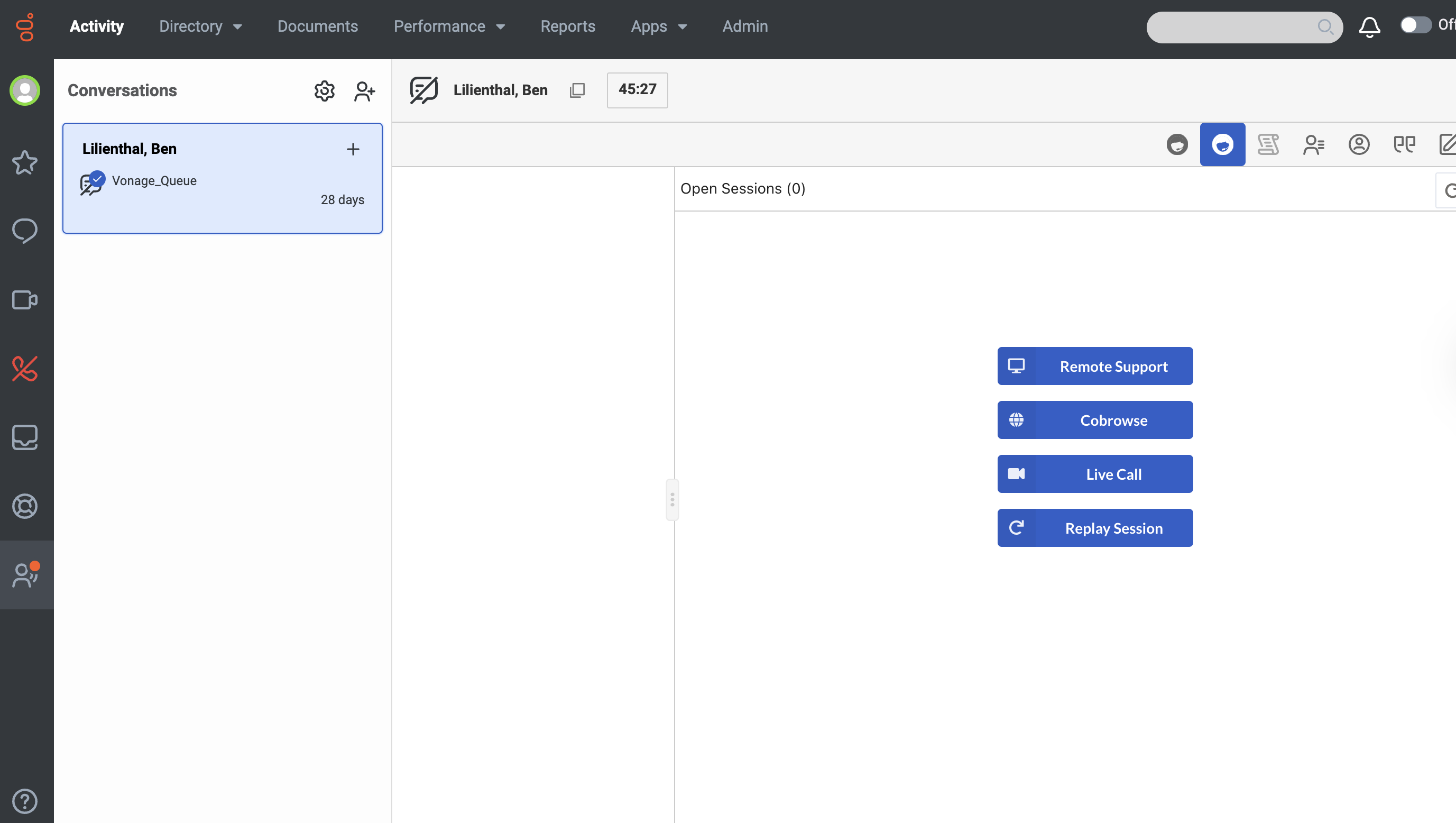Screen dimensions: 1456x823
Task: Expand the Directory dropdown menu
Action: (x=201, y=26)
